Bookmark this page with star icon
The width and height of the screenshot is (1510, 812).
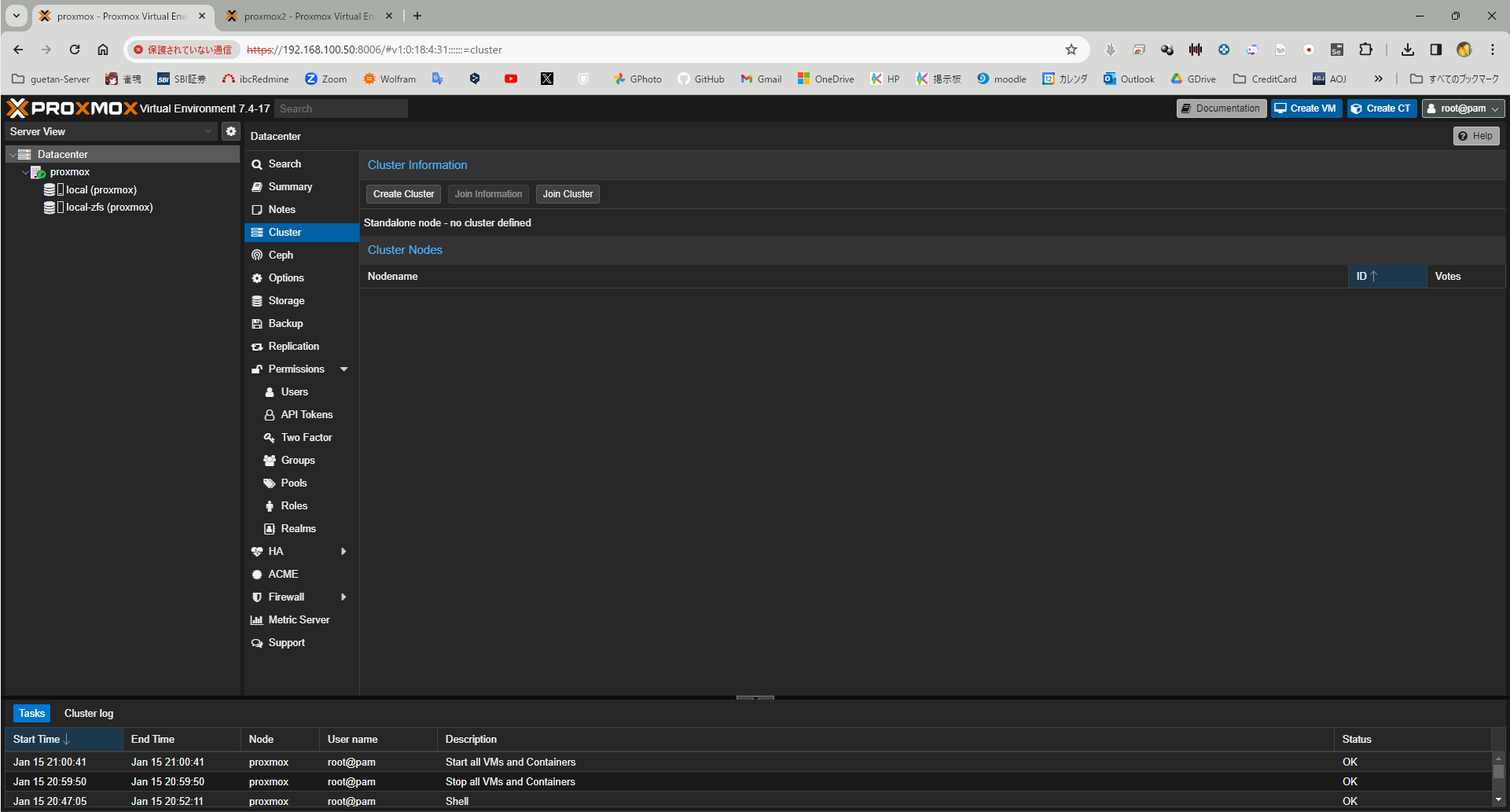(1071, 50)
